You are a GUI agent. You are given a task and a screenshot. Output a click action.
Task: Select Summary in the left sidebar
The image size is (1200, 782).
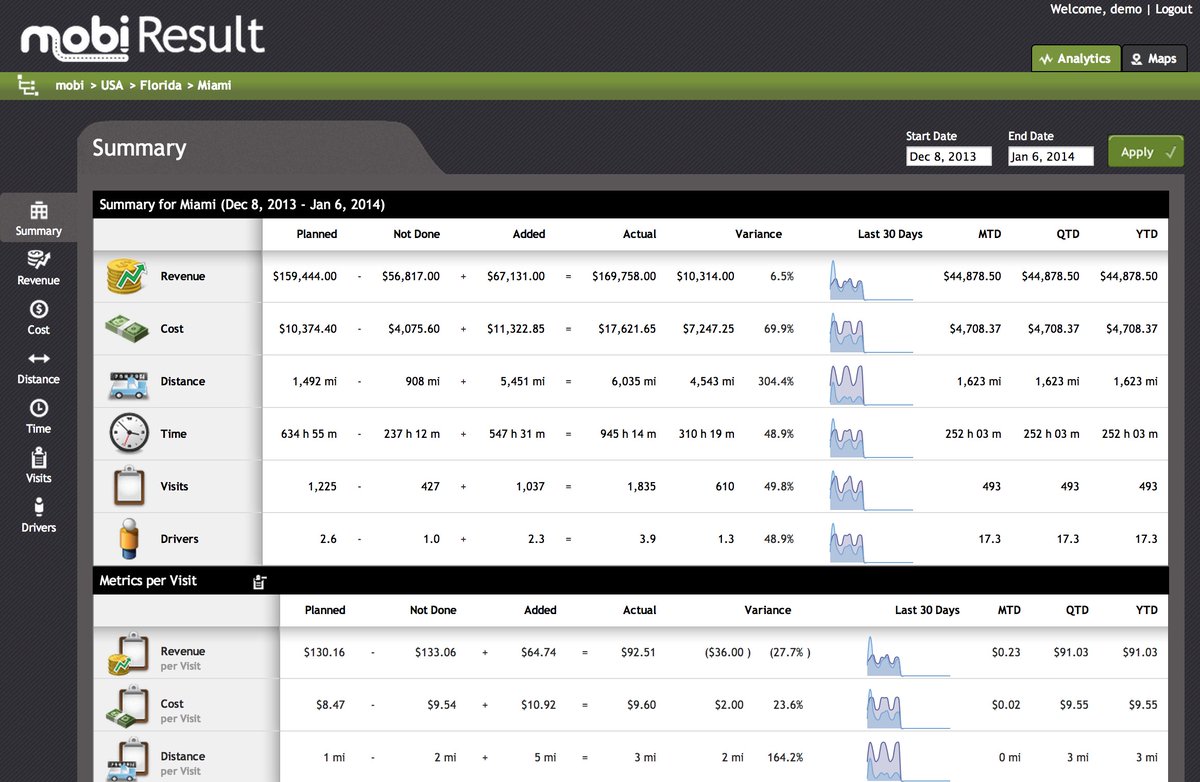pyautogui.click(x=38, y=217)
